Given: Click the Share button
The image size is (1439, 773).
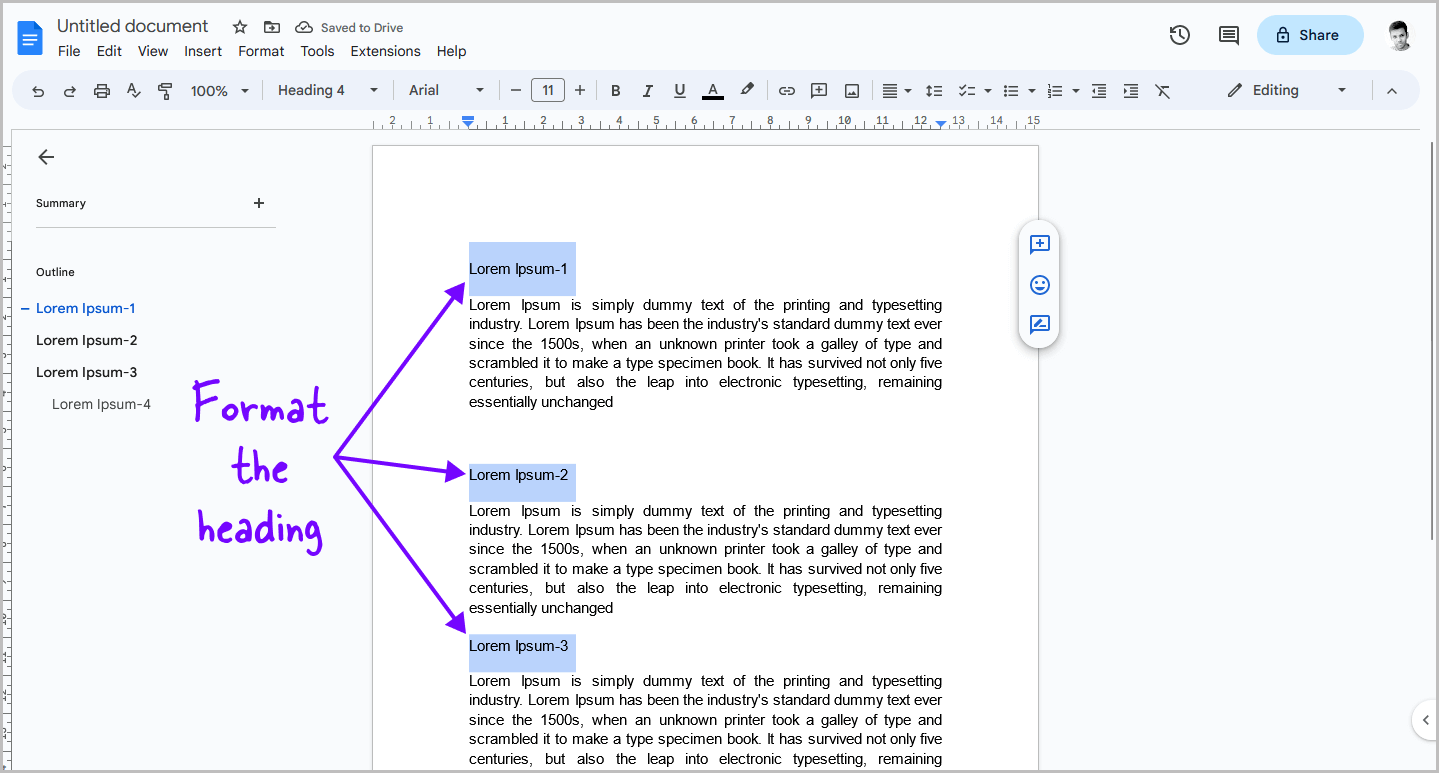Looking at the screenshot, I should 1310,35.
